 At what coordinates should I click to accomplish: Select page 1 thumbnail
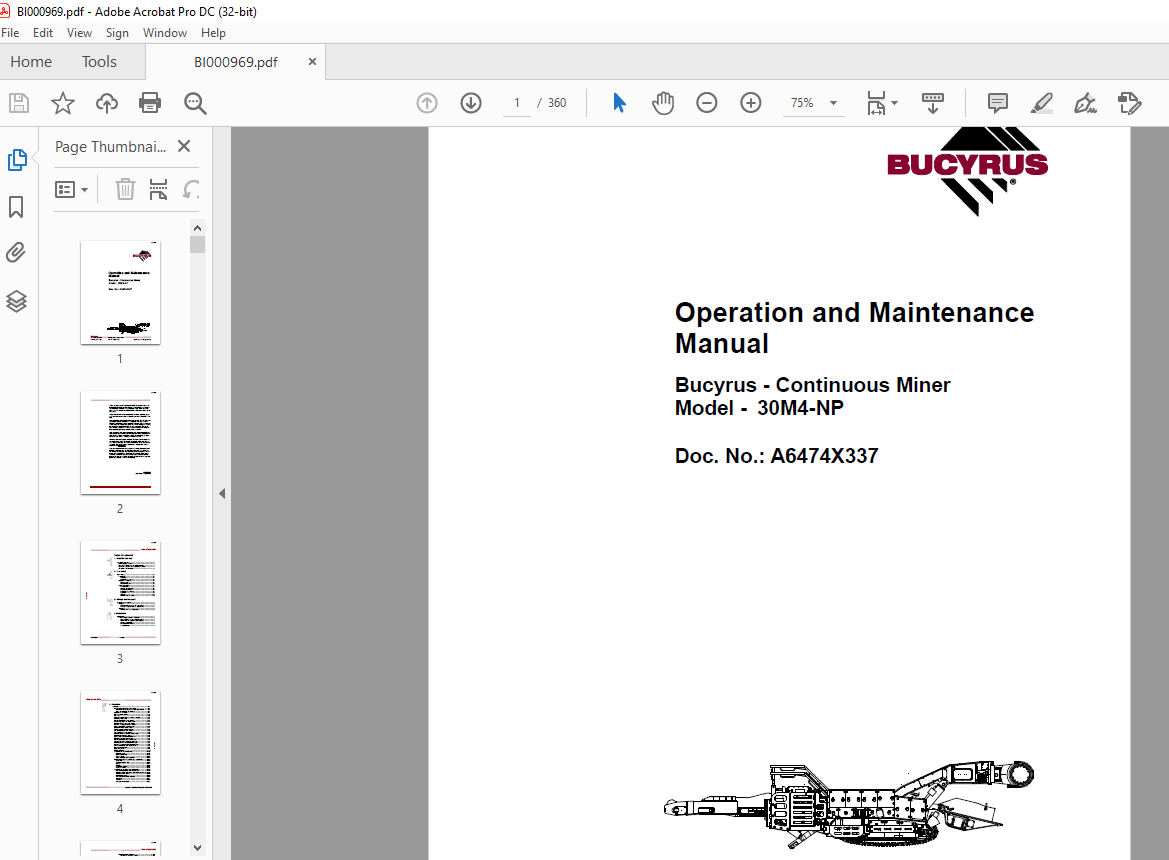120,293
